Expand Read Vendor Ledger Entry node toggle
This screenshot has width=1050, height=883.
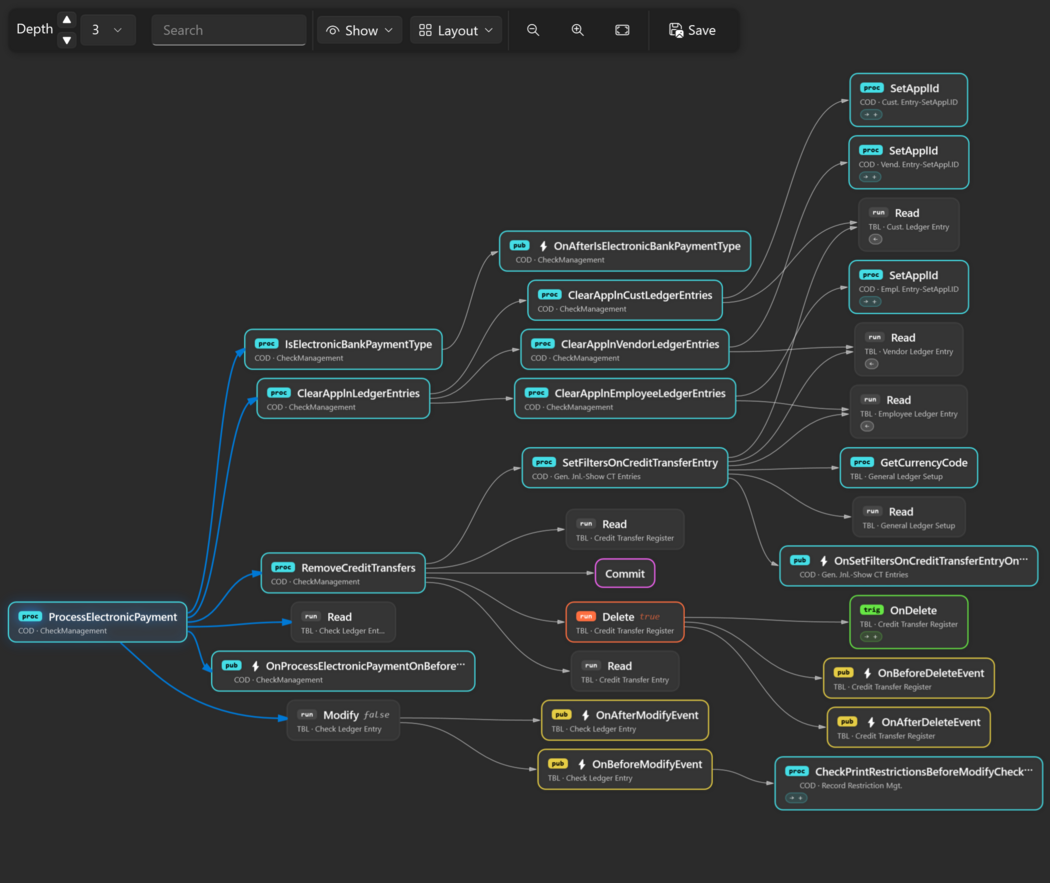pyautogui.click(x=871, y=364)
